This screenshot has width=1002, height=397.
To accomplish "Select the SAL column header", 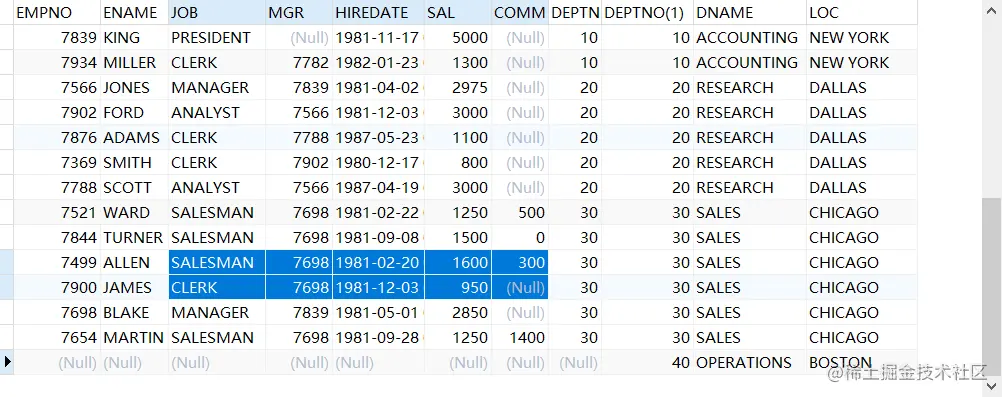I will [457, 12].
